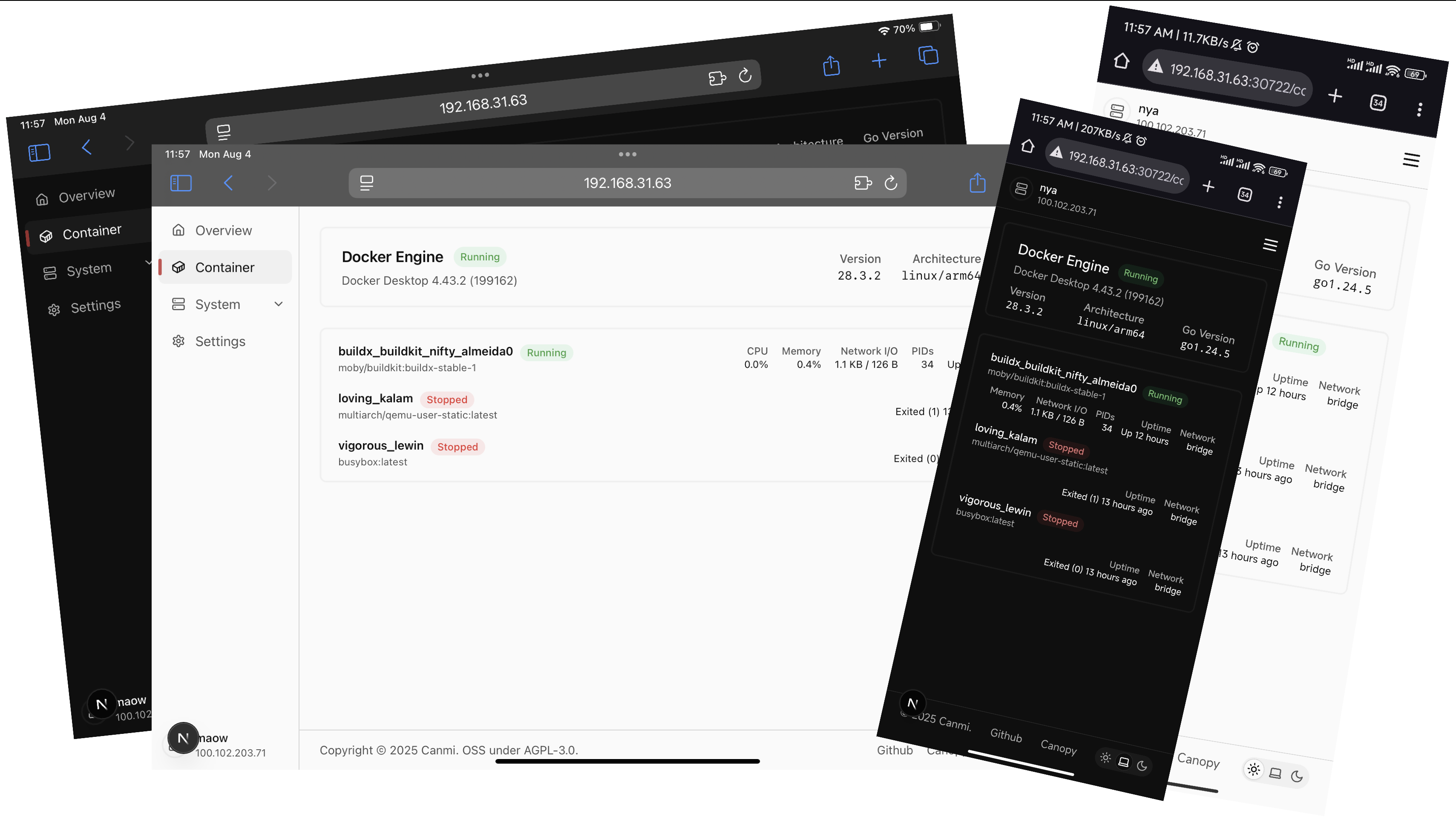Click blue back arrow in front iPad toolbar

pyautogui.click(x=228, y=183)
